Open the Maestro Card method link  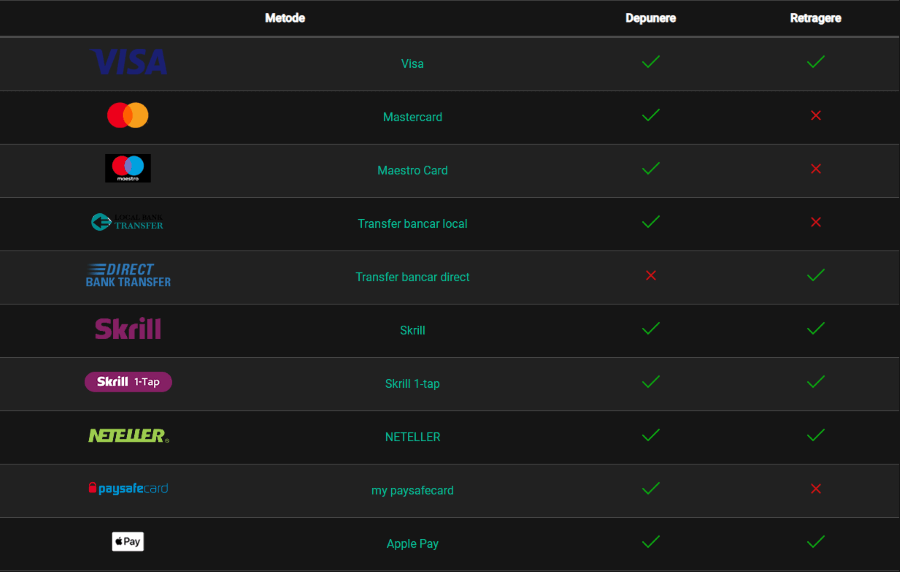[x=413, y=170]
